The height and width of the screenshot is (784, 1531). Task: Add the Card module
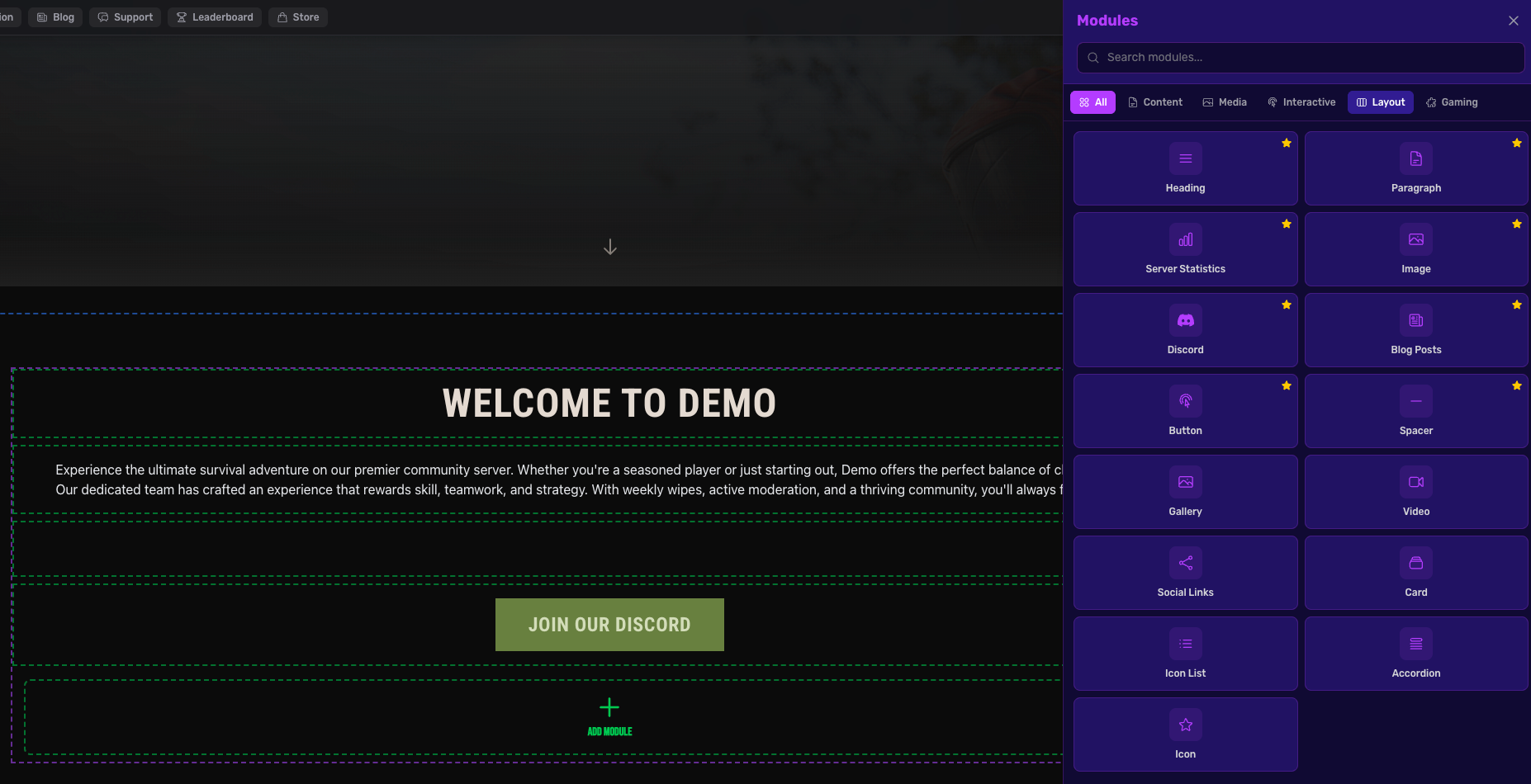pyautogui.click(x=1415, y=573)
